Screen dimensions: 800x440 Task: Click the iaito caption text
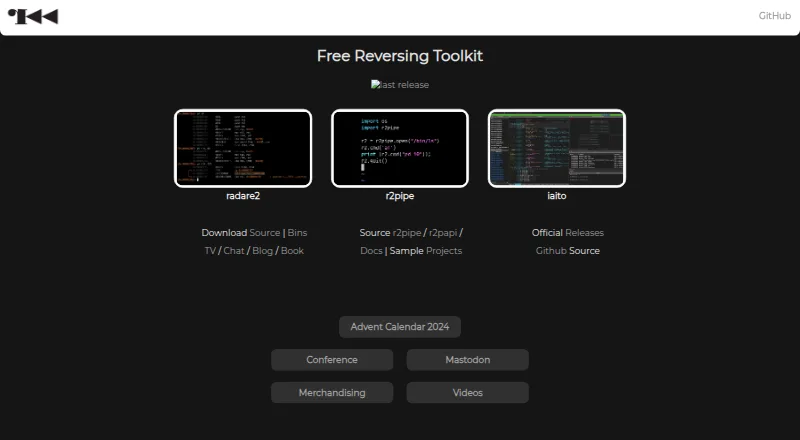557,196
